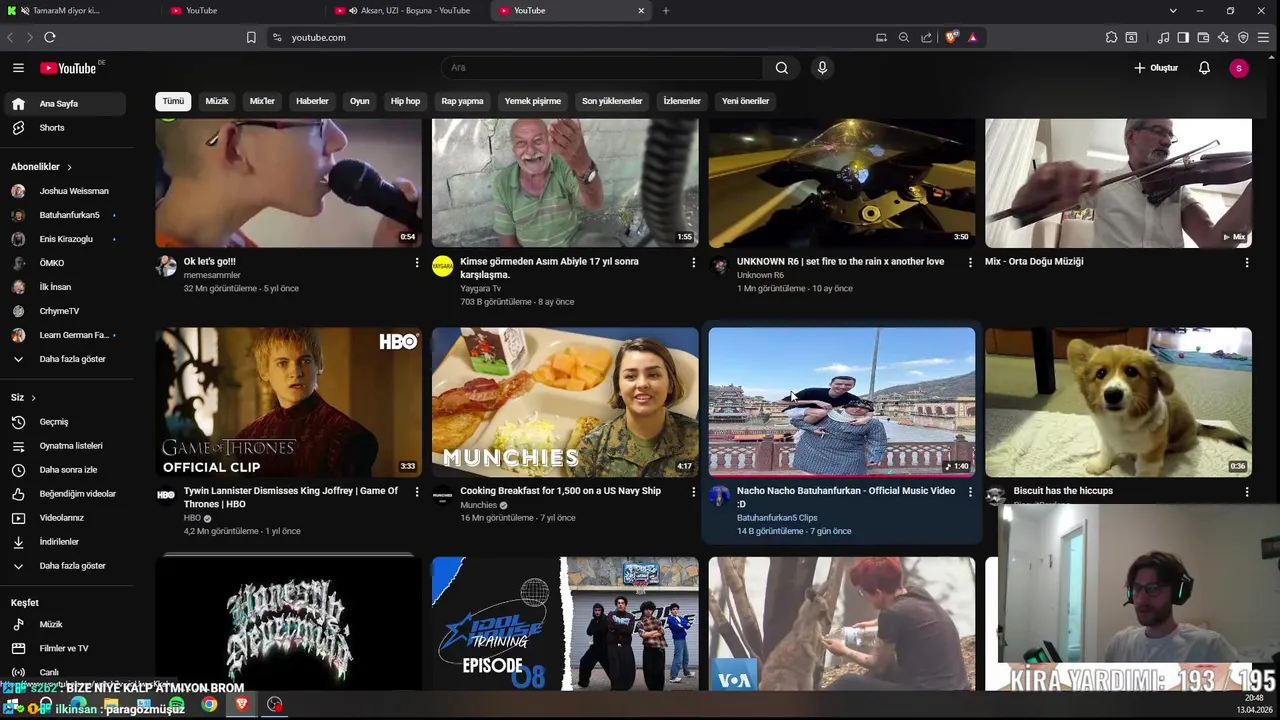
Task: Expand Siz section with Daha fazla göster
Action: (64, 566)
